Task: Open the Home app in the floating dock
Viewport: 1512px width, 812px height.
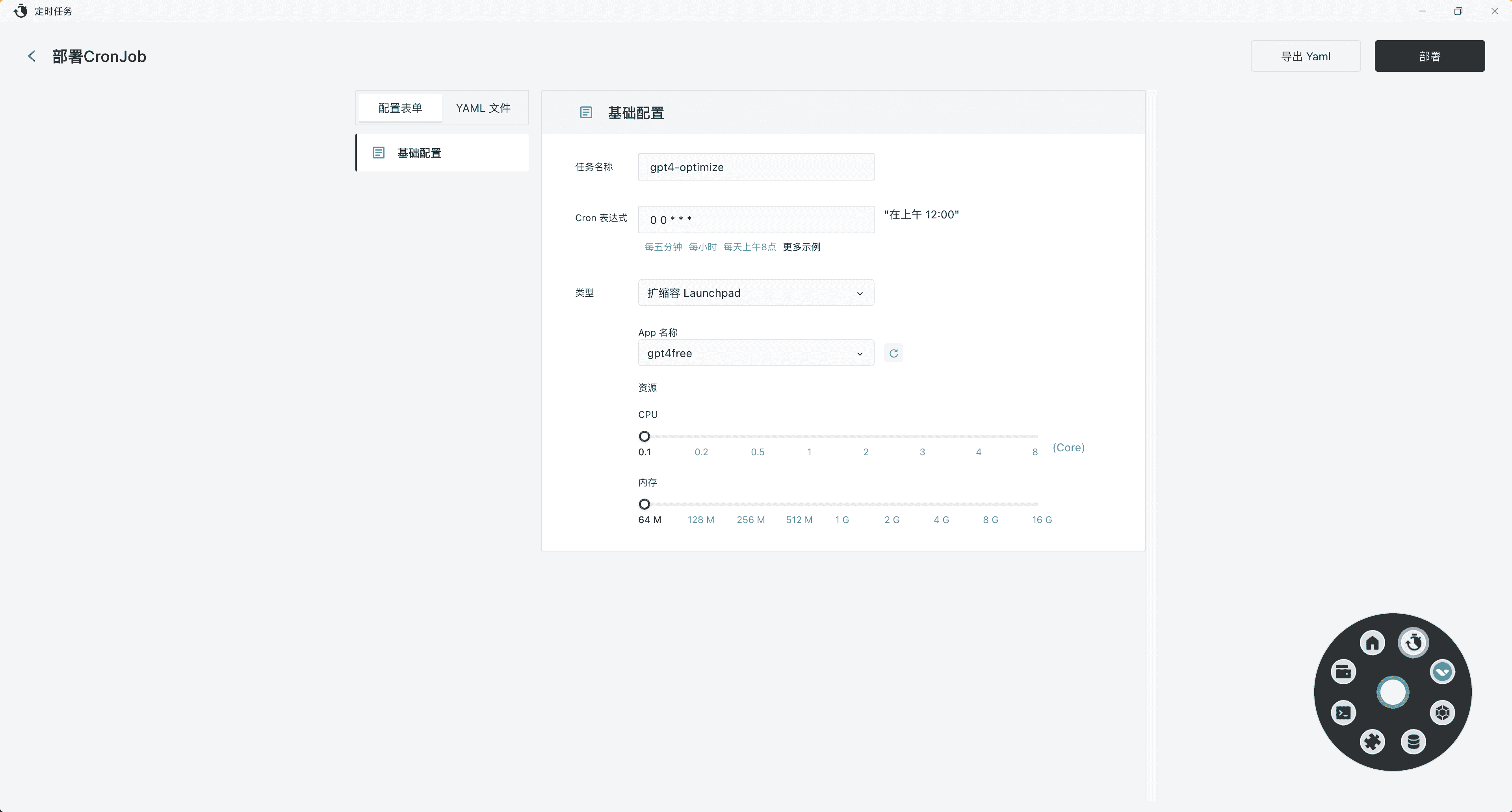Action: pyautogui.click(x=1372, y=643)
